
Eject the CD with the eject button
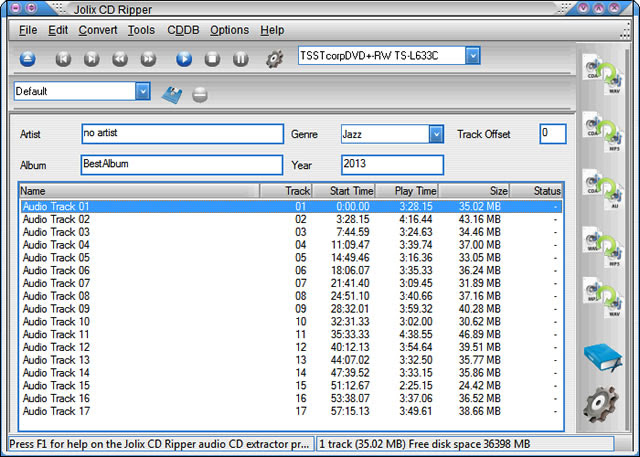click(27, 59)
